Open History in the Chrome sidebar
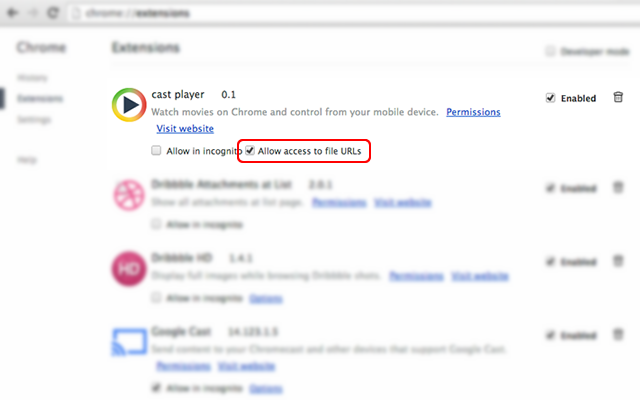Image resolution: width=640 pixels, height=400 pixels. click(32, 78)
